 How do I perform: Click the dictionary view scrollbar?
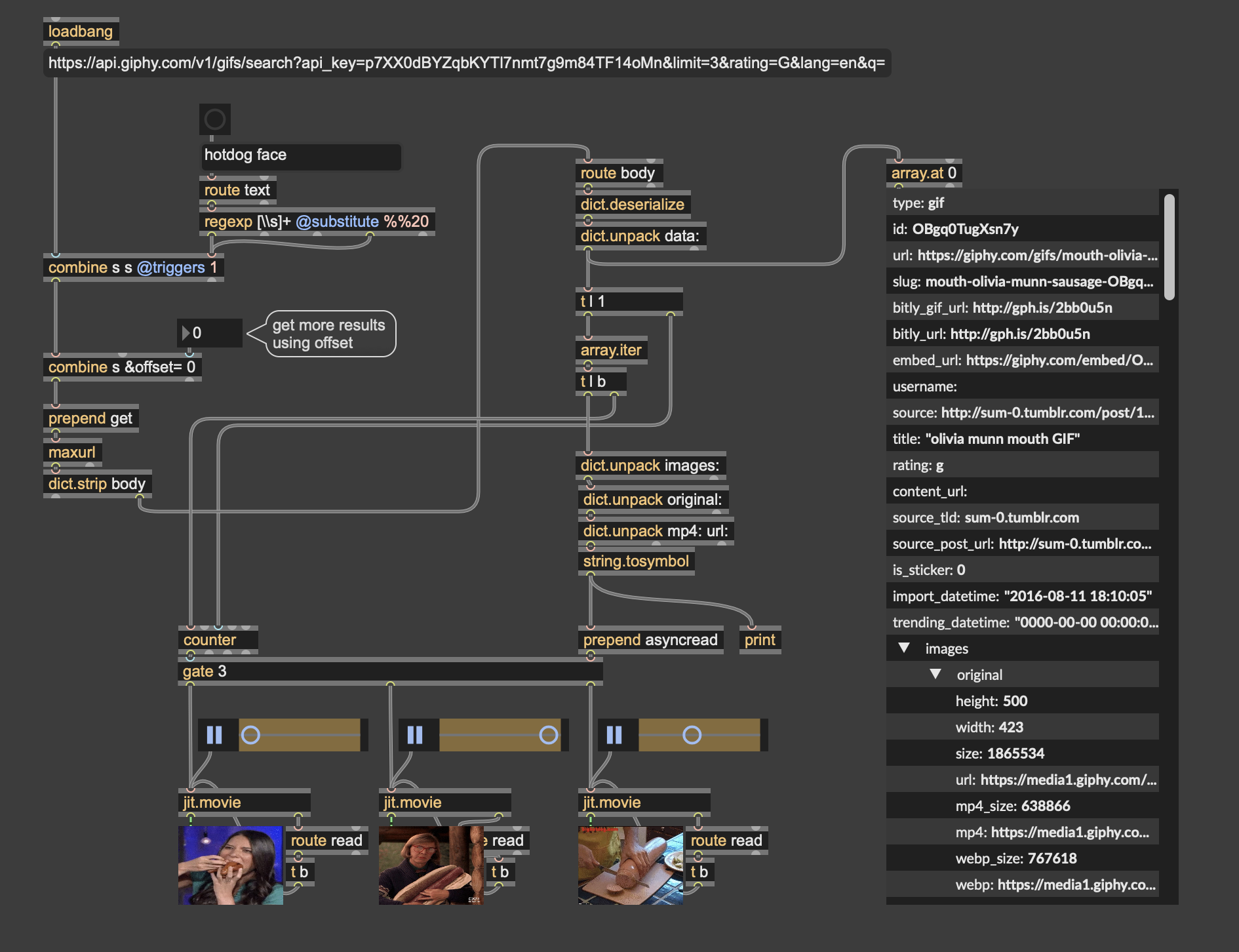[x=1169, y=247]
